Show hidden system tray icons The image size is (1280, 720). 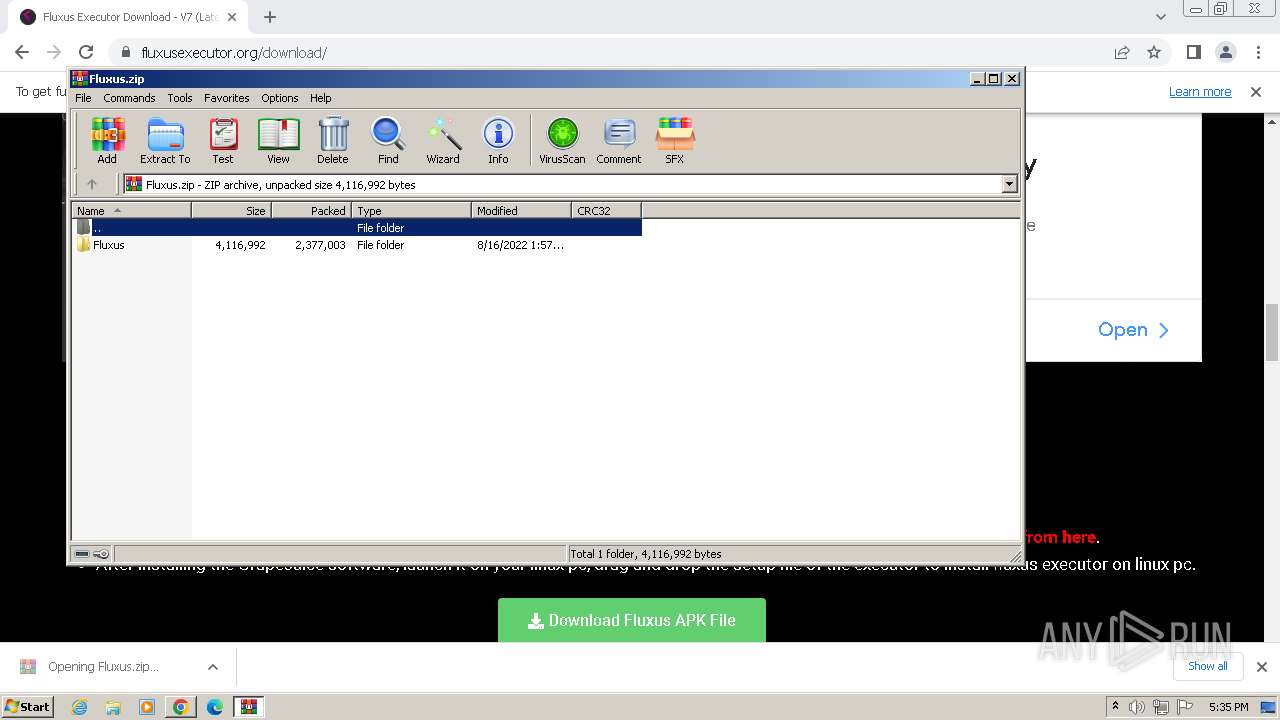coord(1115,707)
